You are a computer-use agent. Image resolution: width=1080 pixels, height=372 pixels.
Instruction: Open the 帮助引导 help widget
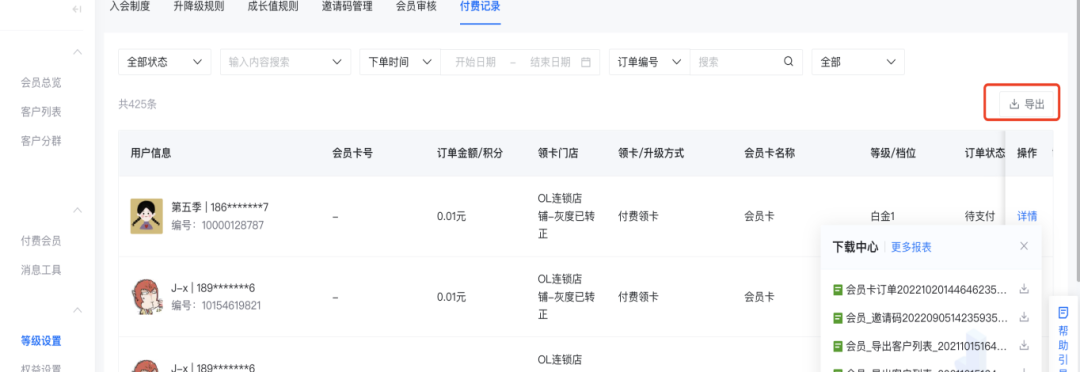pyautogui.click(x=1063, y=334)
